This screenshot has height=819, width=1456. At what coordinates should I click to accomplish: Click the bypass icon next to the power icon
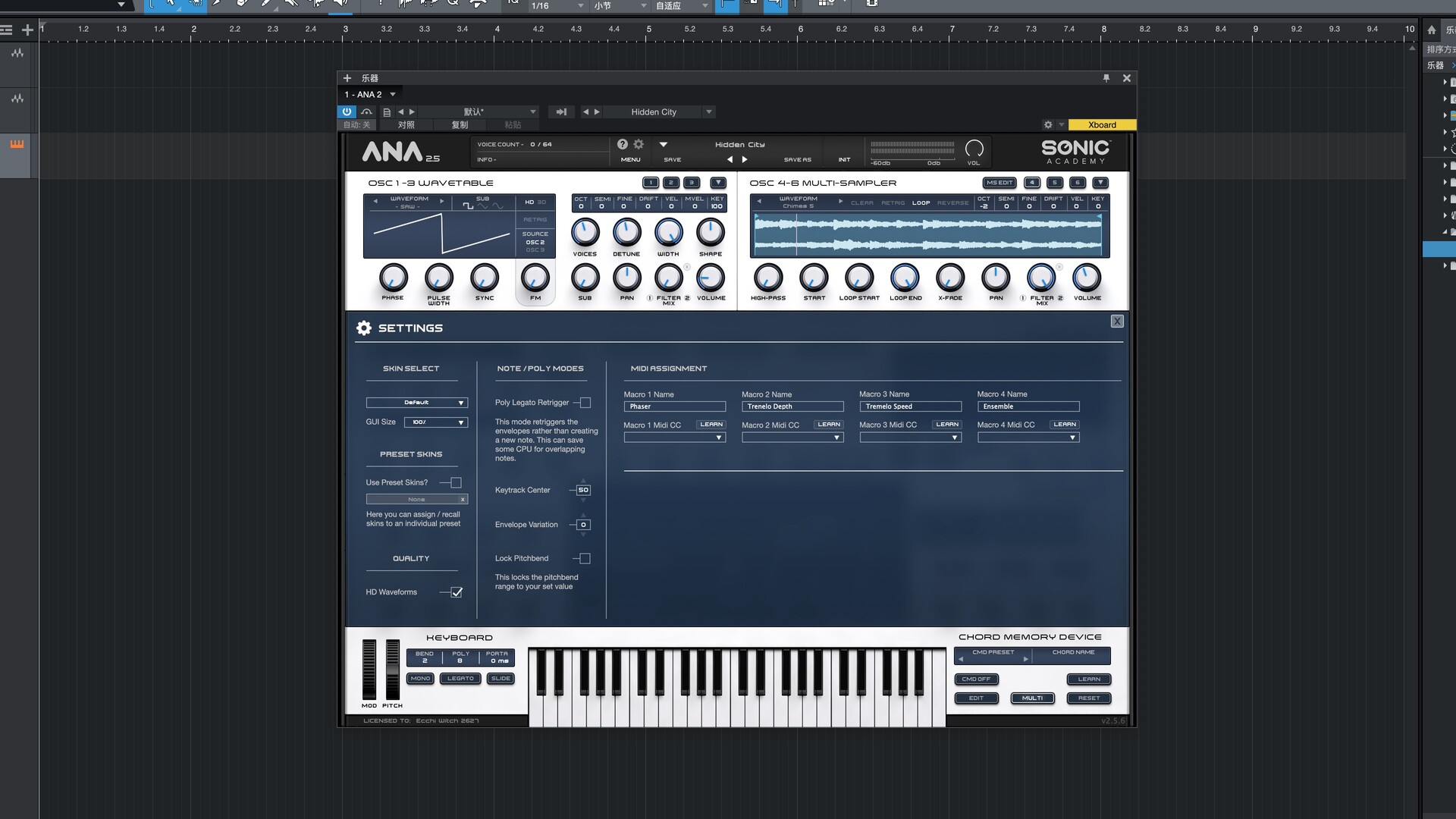[x=366, y=111]
